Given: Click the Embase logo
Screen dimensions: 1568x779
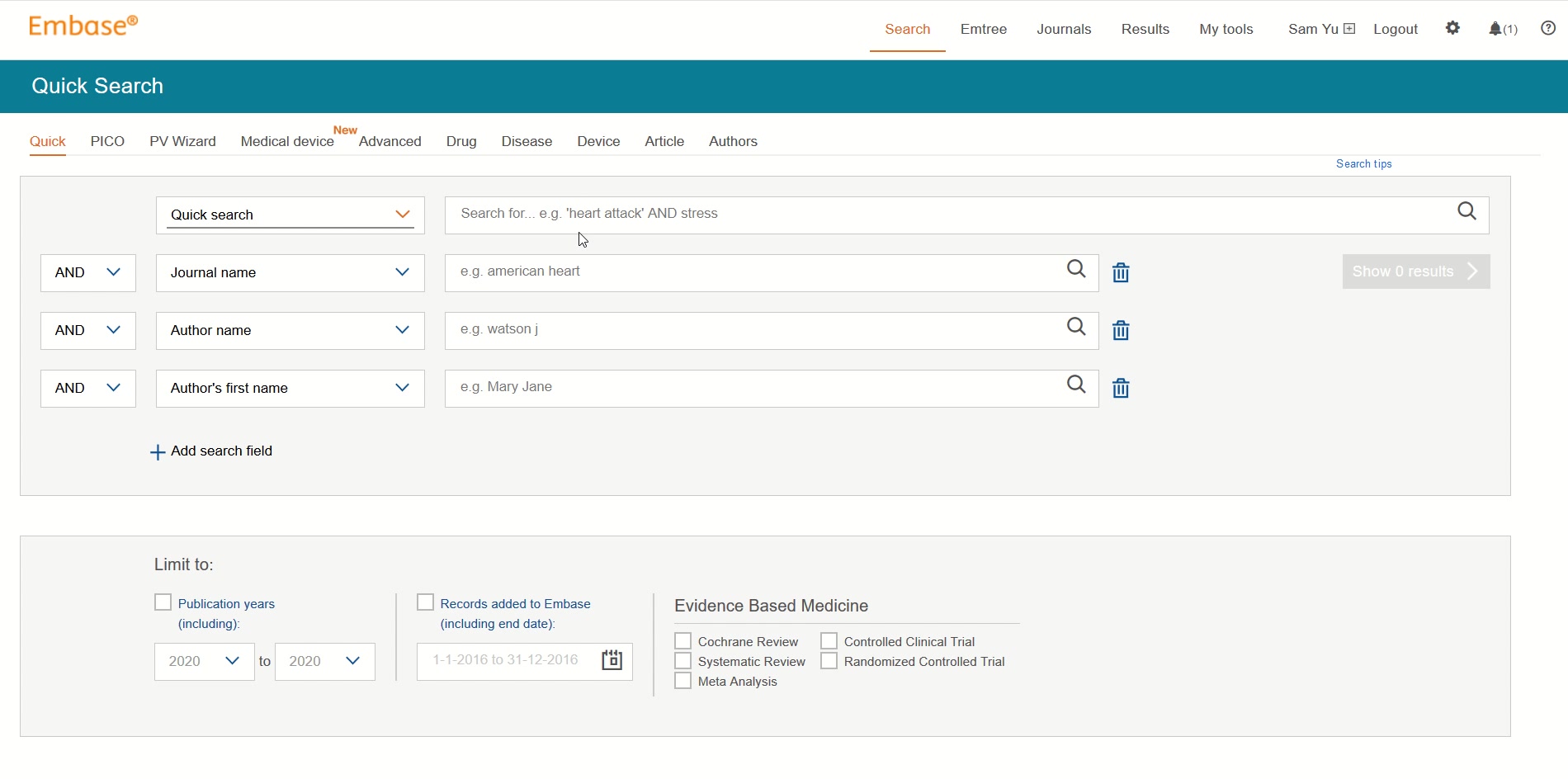Looking at the screenshot, I should coord(83,26).
